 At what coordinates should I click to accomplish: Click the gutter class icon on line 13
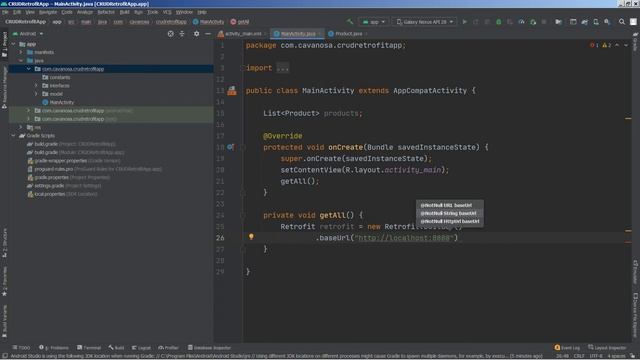(232, 91)
